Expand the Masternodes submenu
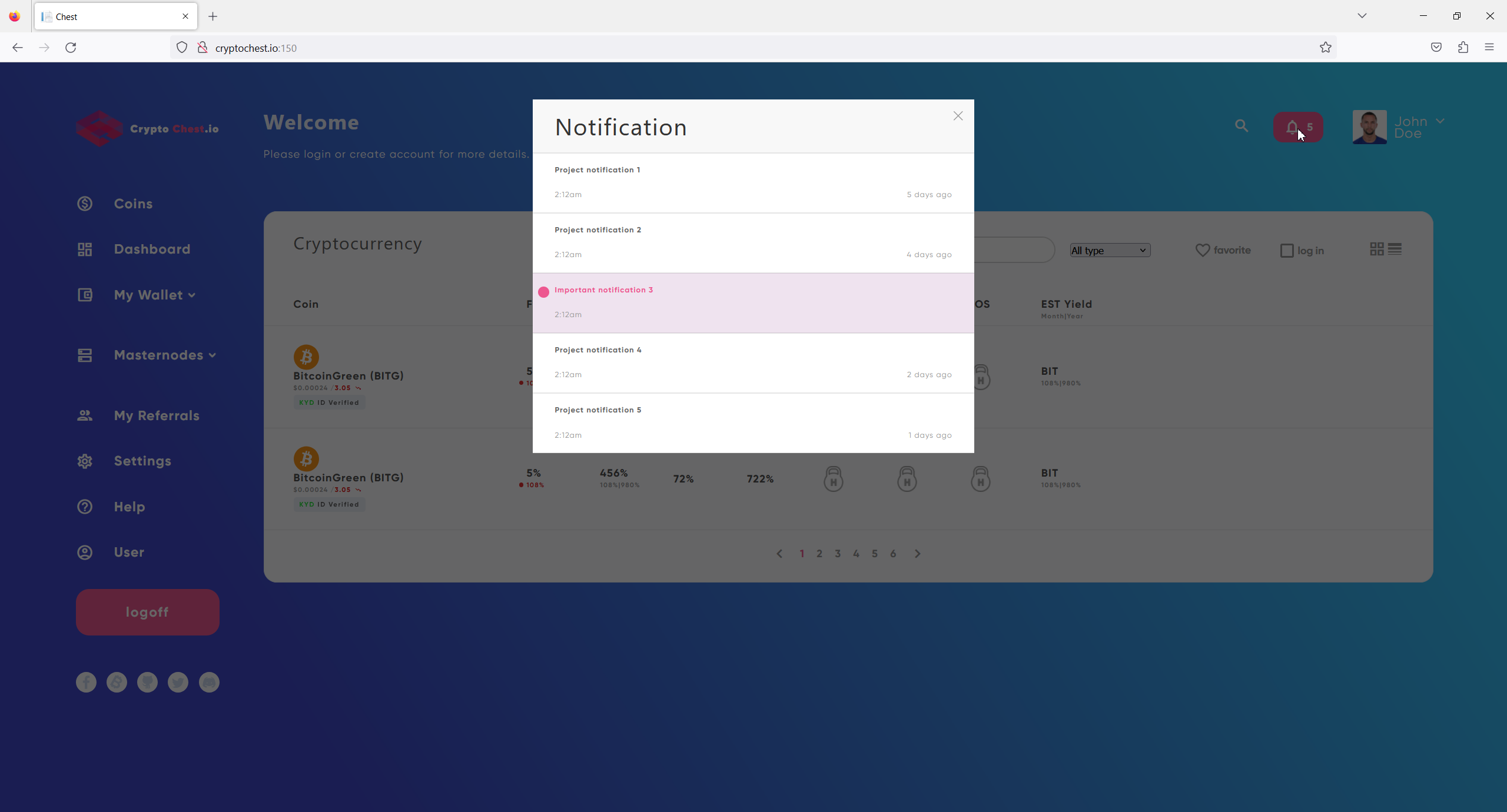 point(165,355)
